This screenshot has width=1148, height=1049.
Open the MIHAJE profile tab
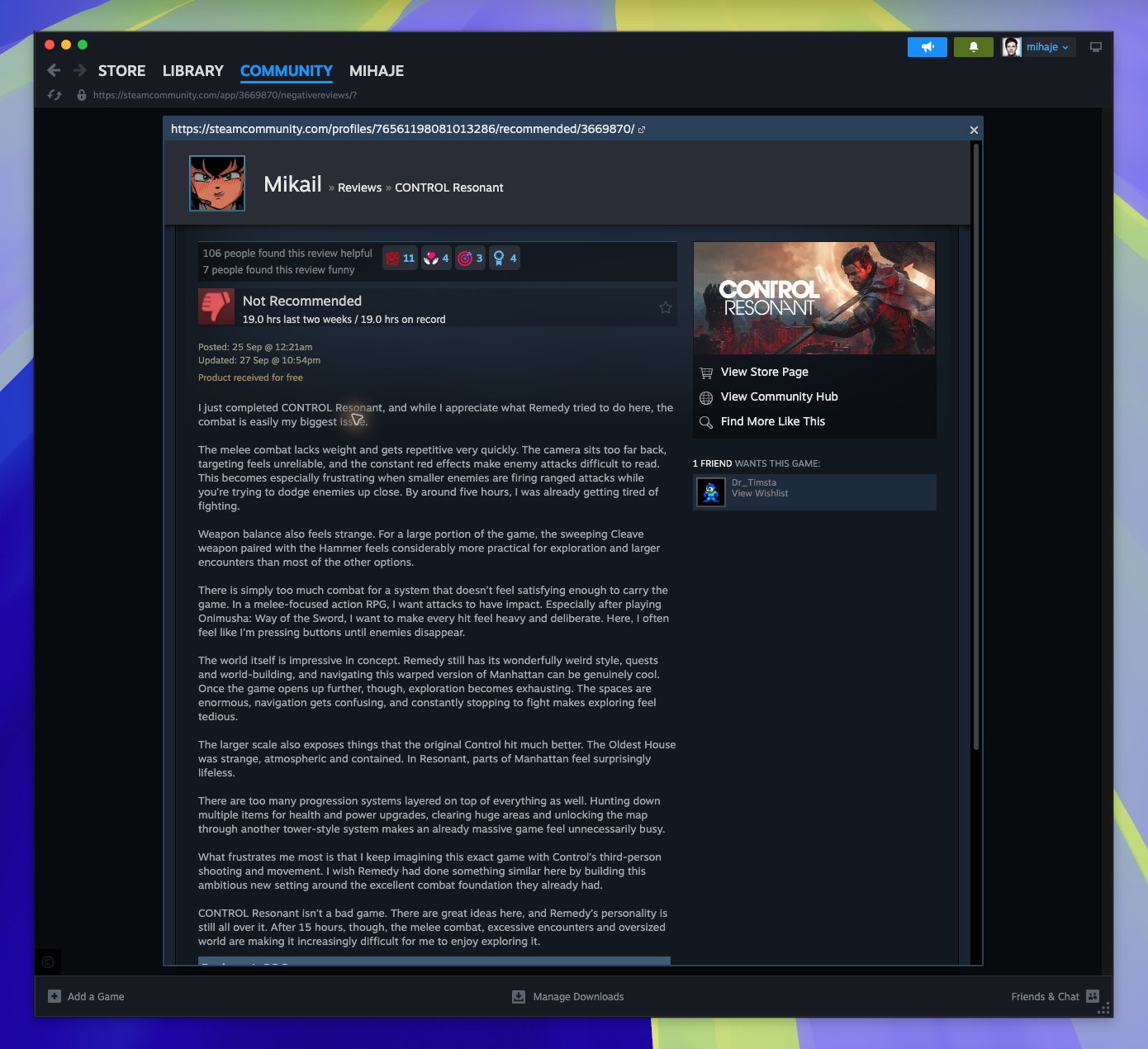(x=377, y=71)
